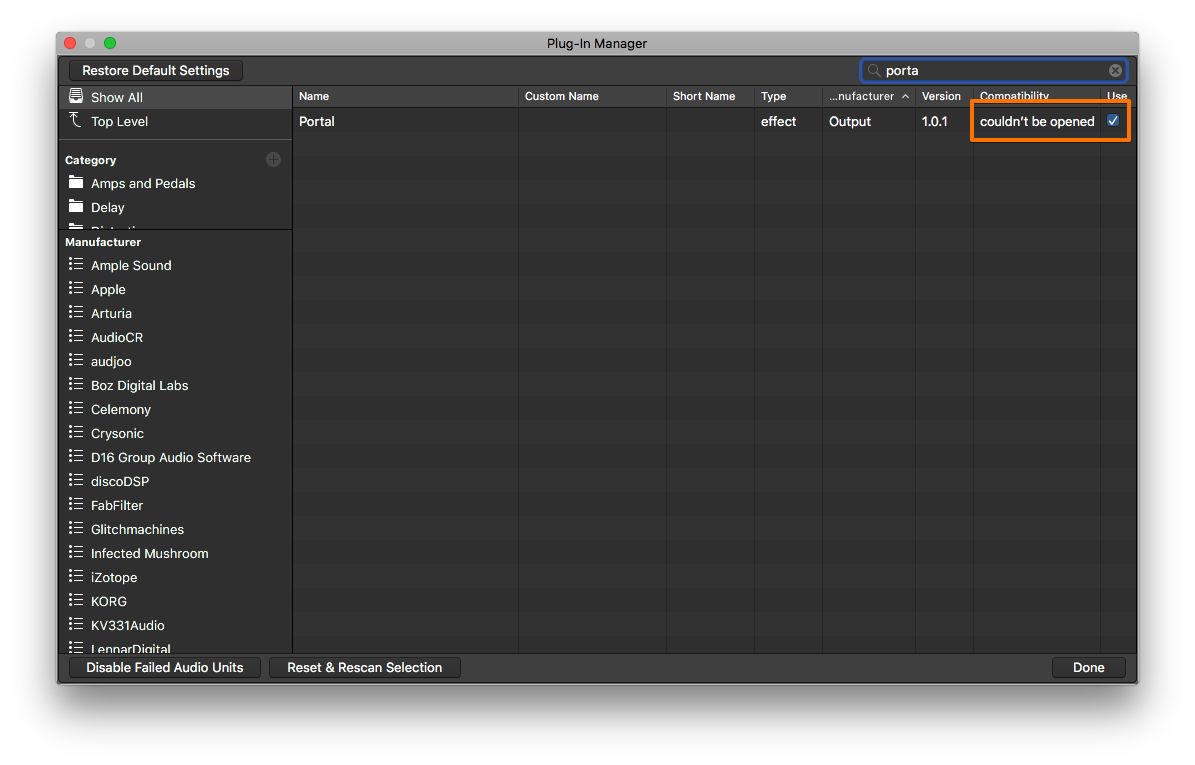The width and height of the screenshot is (1195, 765).
Task: Click the Delay folder icon
Action: coord(76,206)
